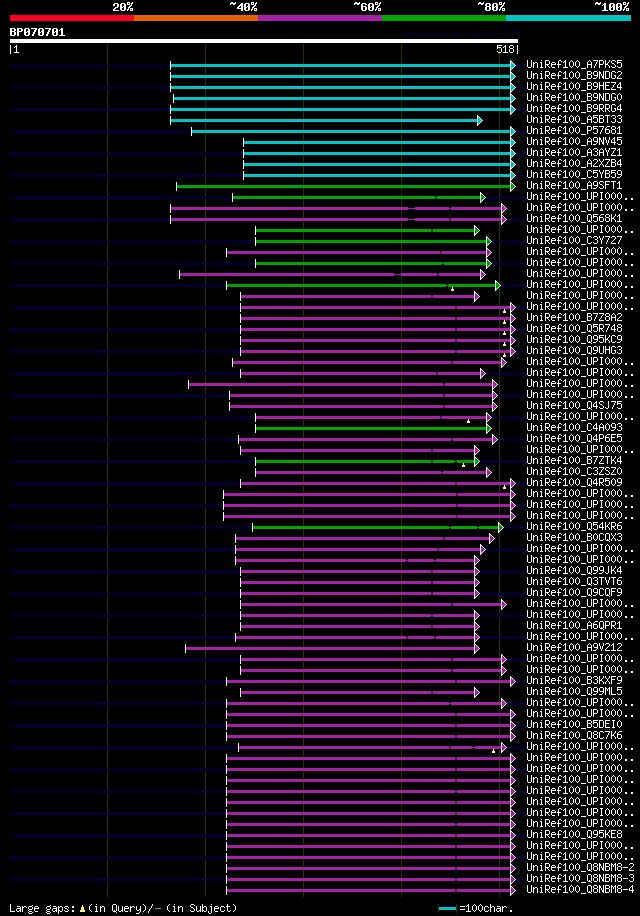Click the green arrowhead of the UniRef100_B7ZTK4 bar
The image size is (640, 916).
point(477,462)
